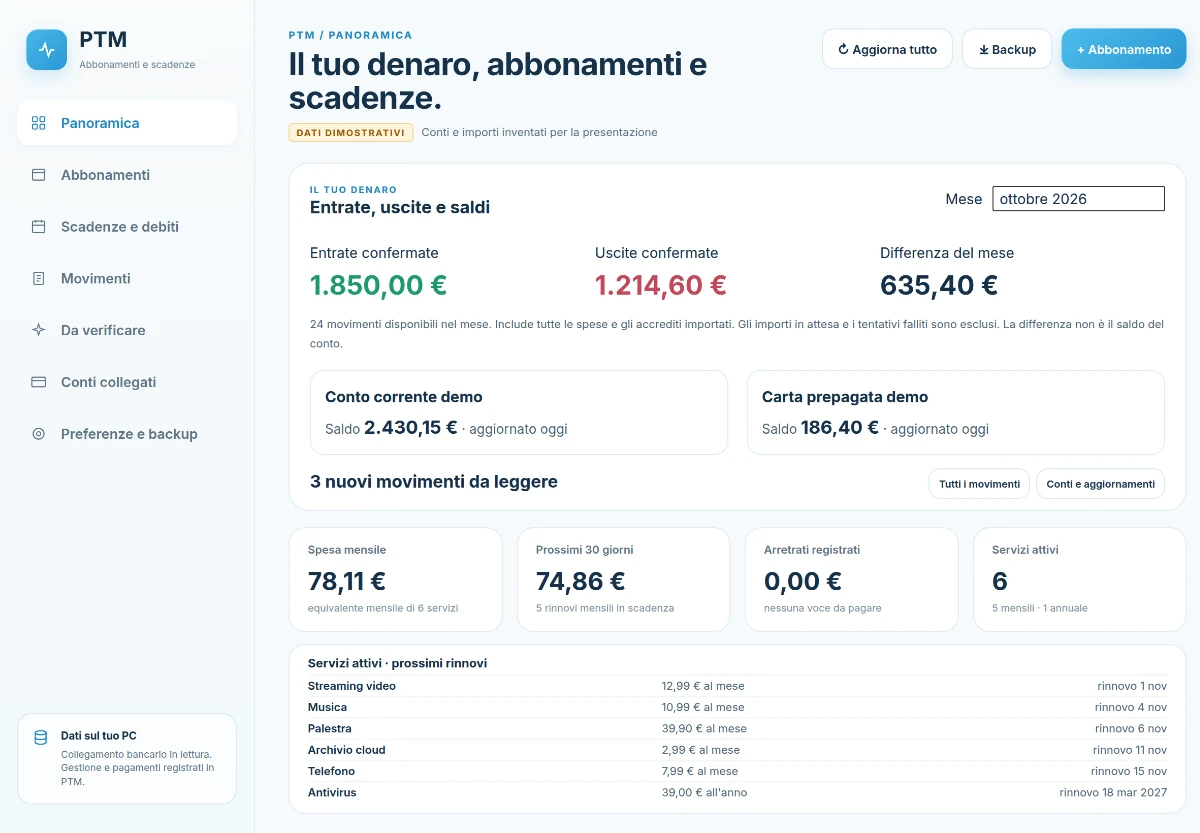
Task: Click the Conto corrente demo card
Action: pos(519,413)
